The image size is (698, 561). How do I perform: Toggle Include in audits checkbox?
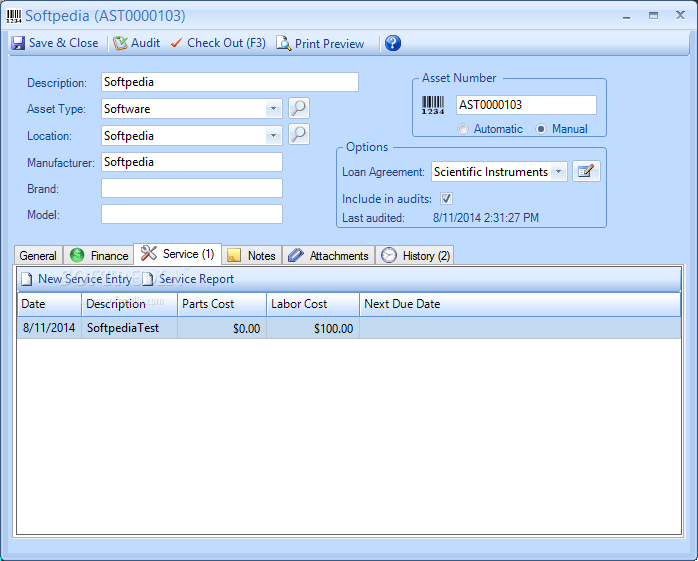point(446,199)
